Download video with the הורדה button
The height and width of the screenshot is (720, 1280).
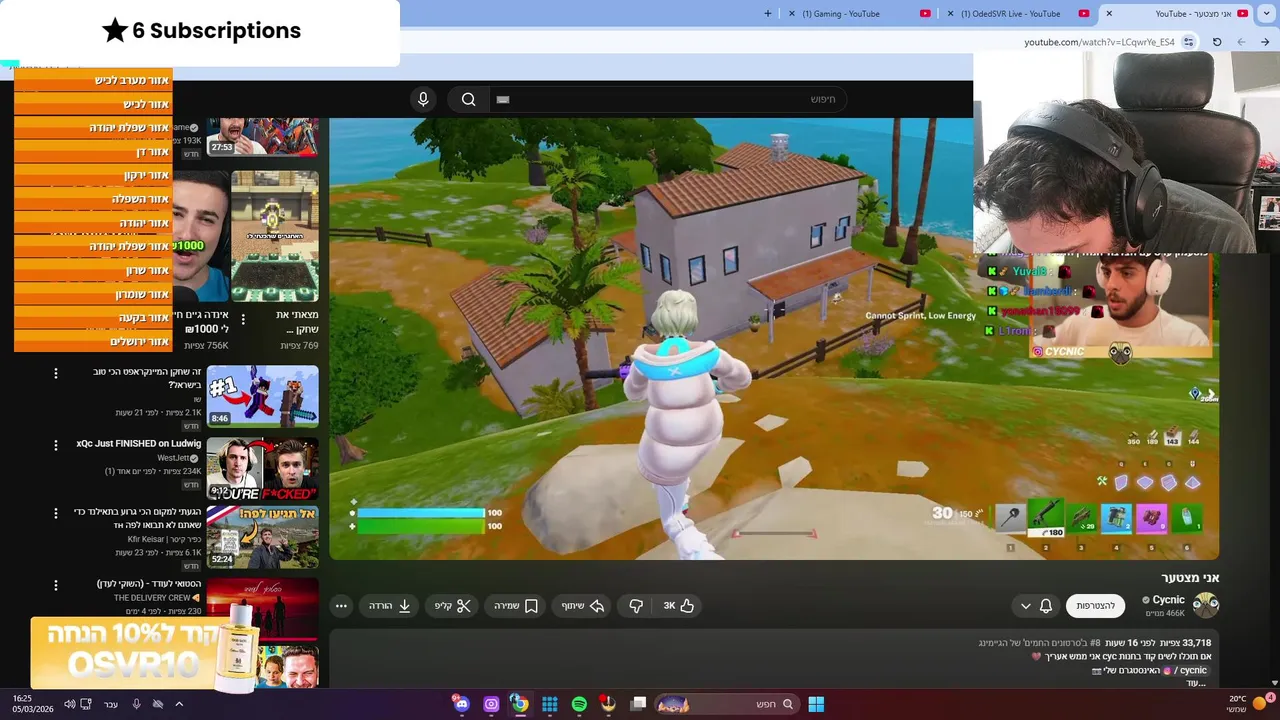391,606
